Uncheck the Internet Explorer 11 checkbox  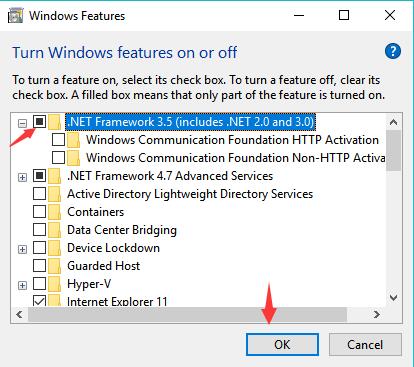coord(39,301)
